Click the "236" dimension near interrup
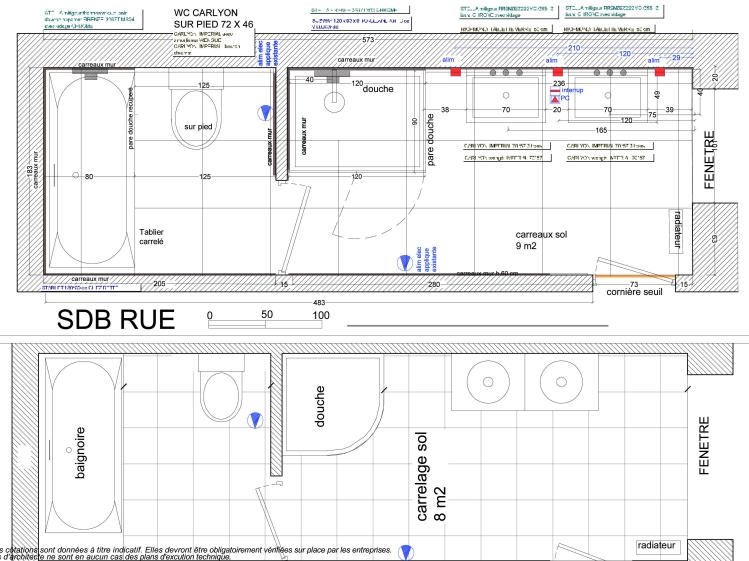This screenshot has height=561, width=749. pos(559,83)
